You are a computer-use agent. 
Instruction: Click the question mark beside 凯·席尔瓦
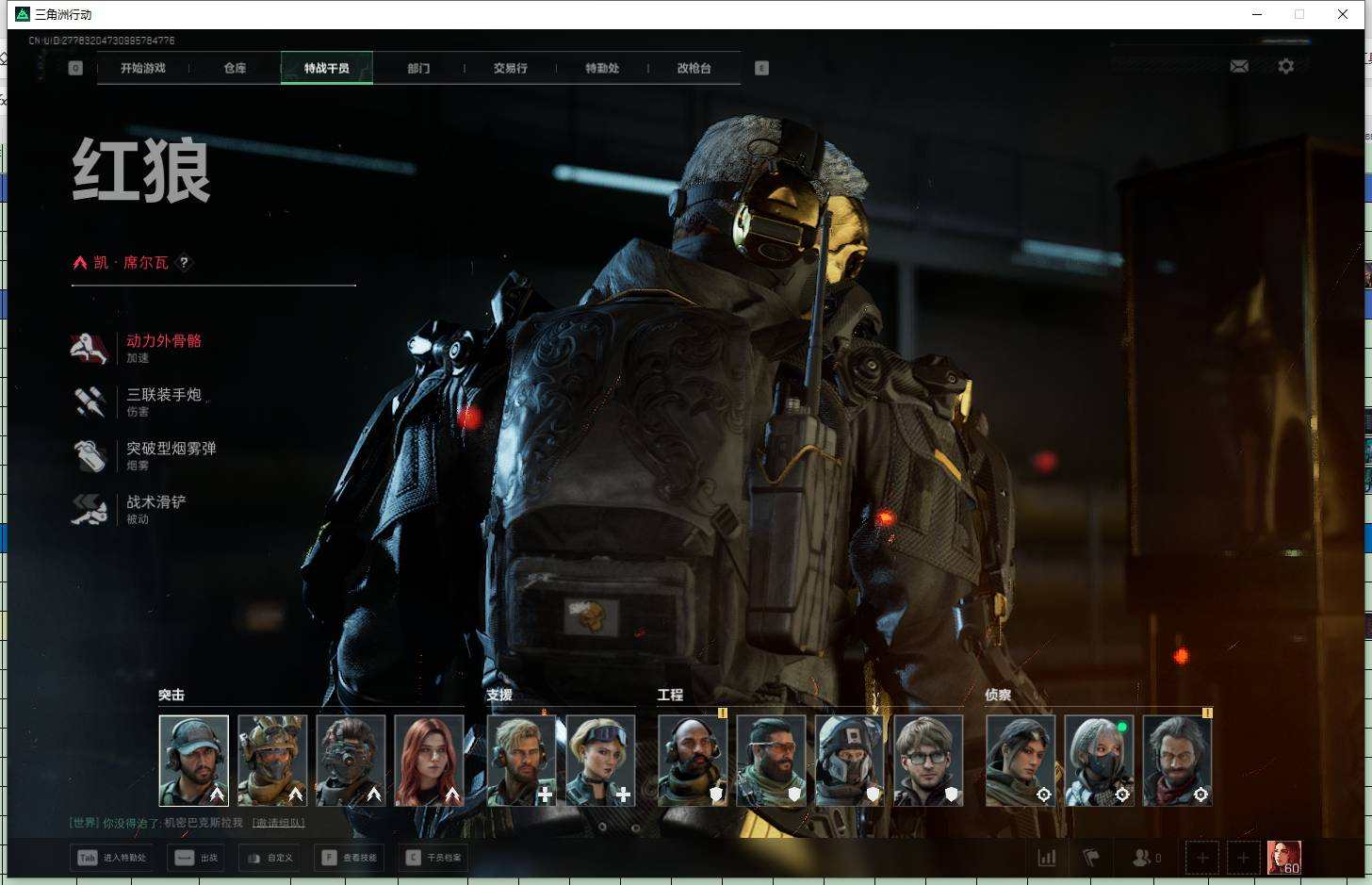click(185, 263)
